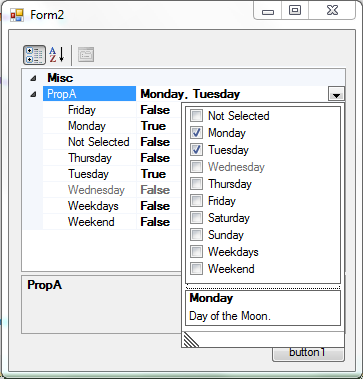The height and width of the screenshot is (379, 363).
Task: Enable the Weekend checkbox in dropdown
Action: (x=196, y=269)
